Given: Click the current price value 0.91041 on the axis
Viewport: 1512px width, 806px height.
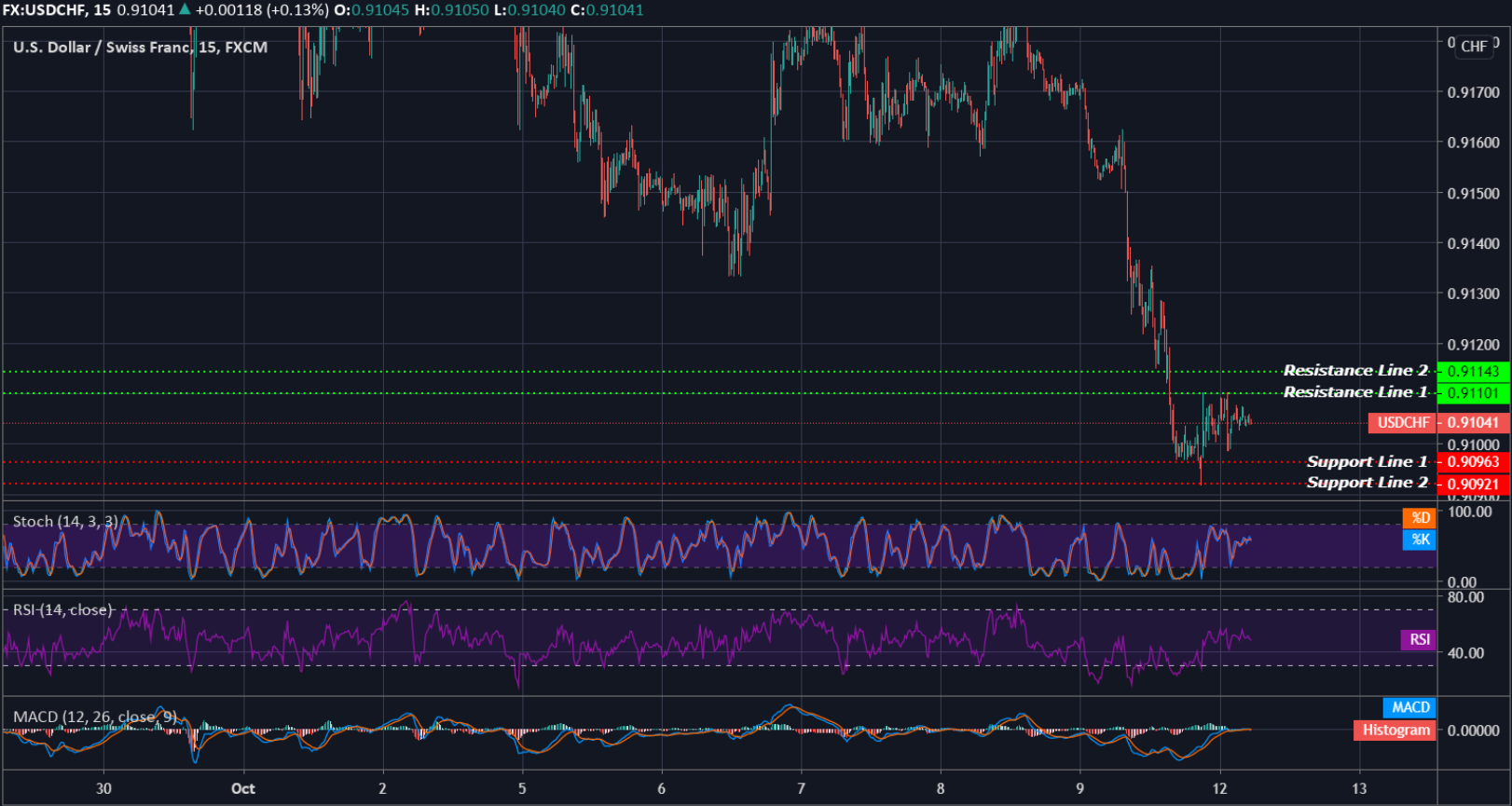Looking at the screenshot, I should [1473, 422].
